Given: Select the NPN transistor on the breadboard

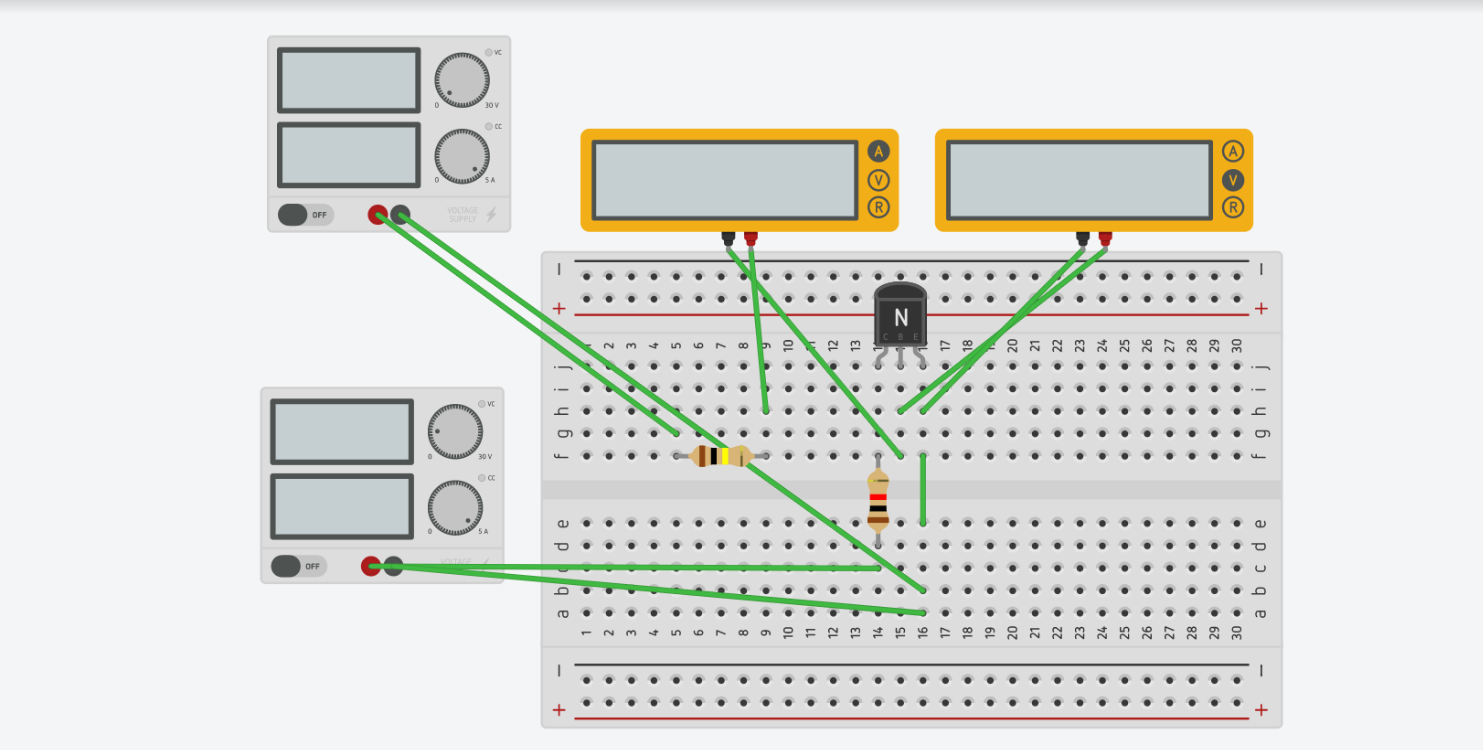Looking at the screenshot, I should pos(900,315).
